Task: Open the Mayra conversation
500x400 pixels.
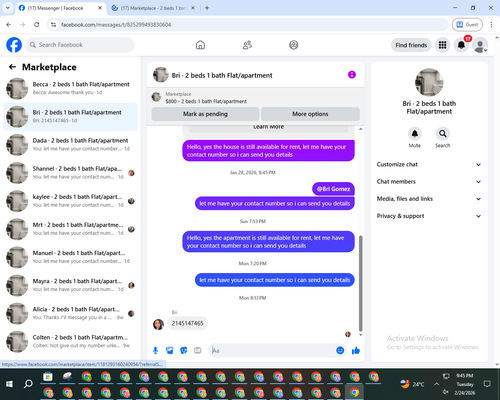Action: tap(70, 285)
